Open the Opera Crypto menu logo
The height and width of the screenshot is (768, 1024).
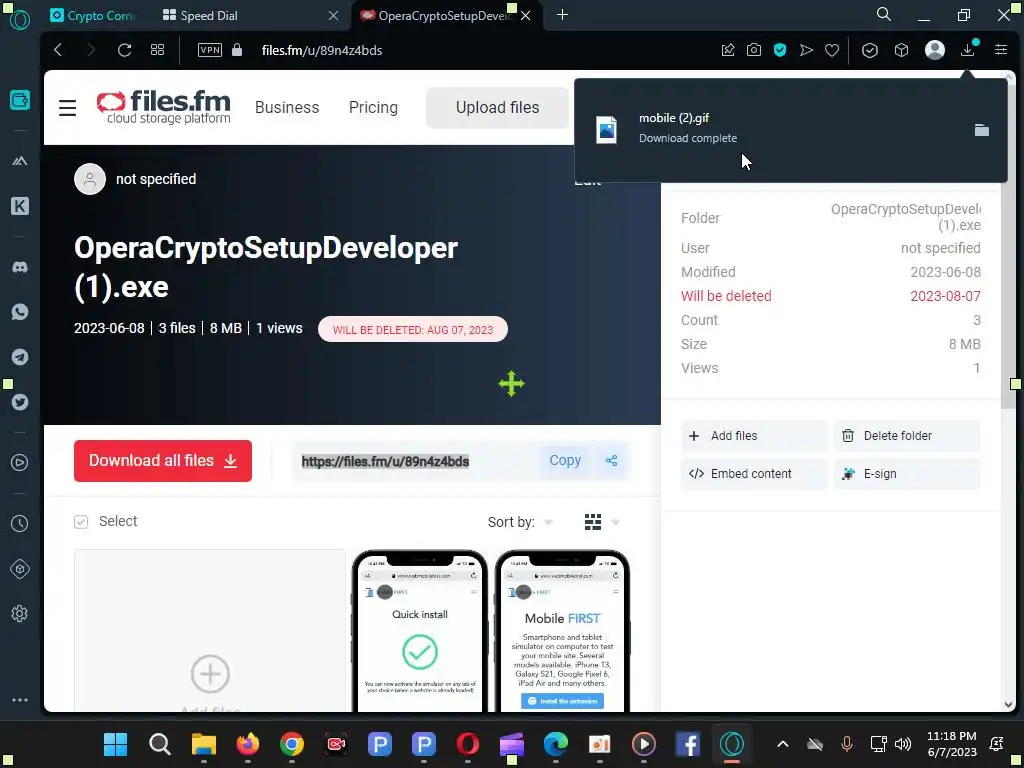click(x=20, y=20)
